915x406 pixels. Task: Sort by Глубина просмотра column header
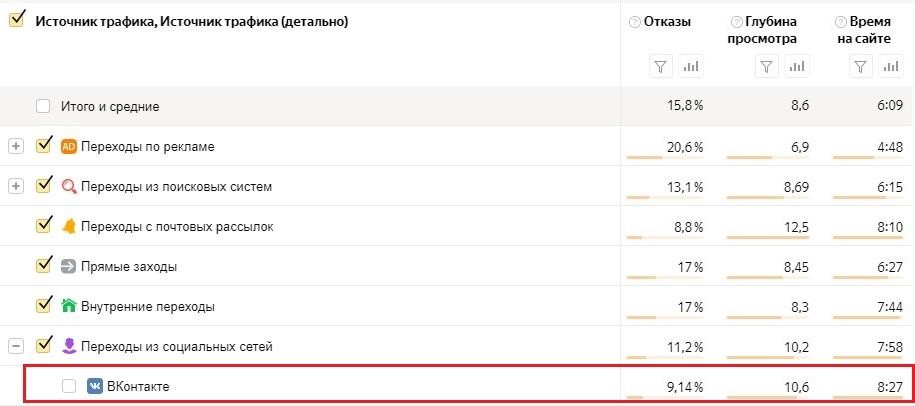[772, 30]
